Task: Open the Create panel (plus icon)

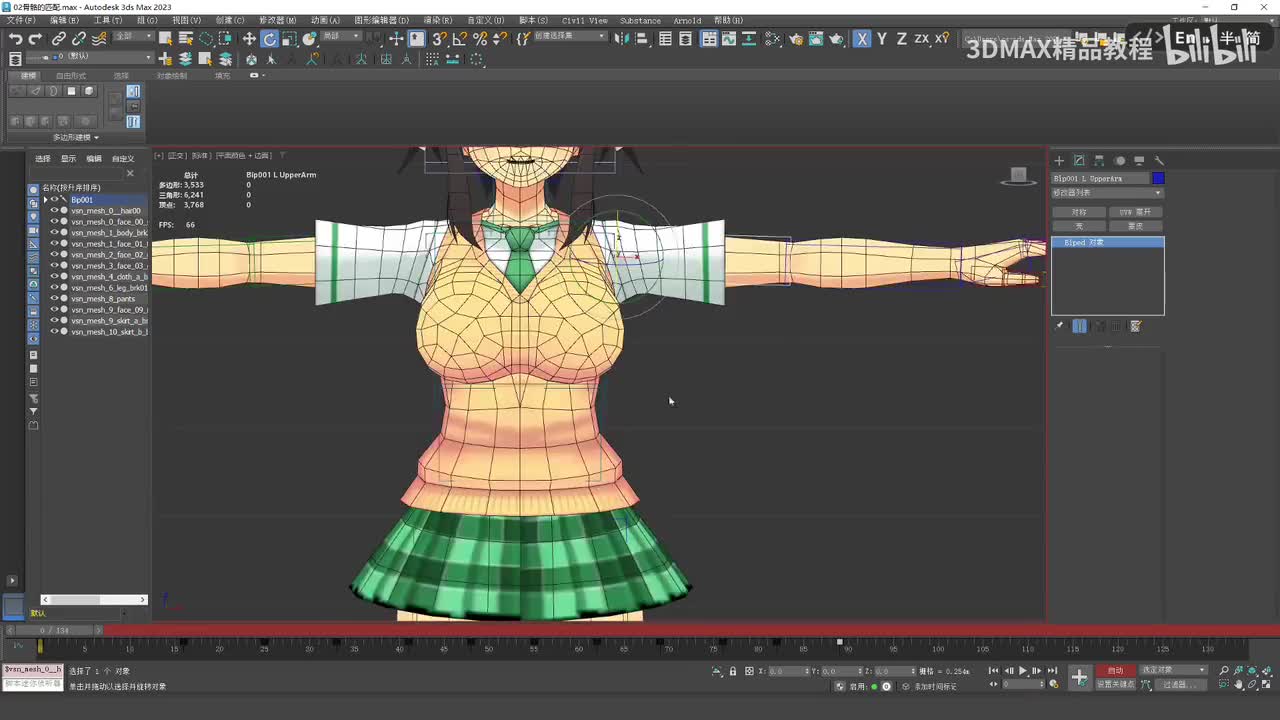Action: click(x=1059, y=160)
